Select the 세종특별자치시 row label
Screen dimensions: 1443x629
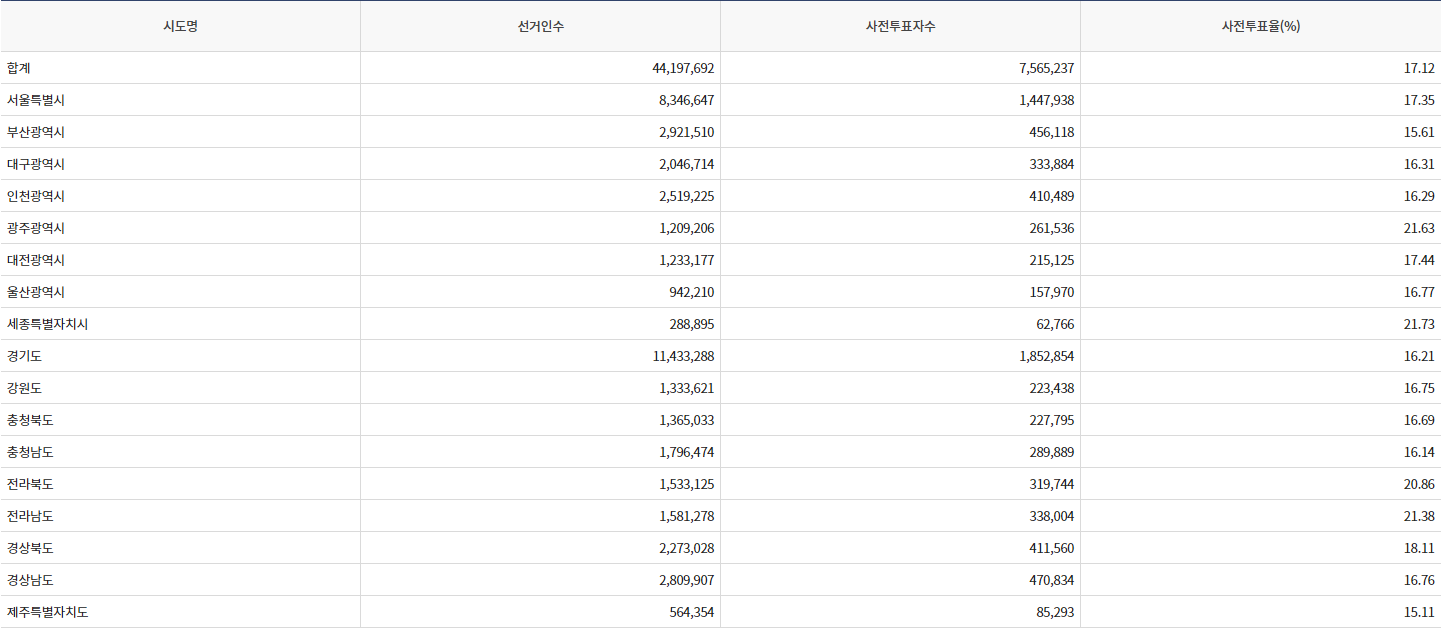(x=47, y=324)
